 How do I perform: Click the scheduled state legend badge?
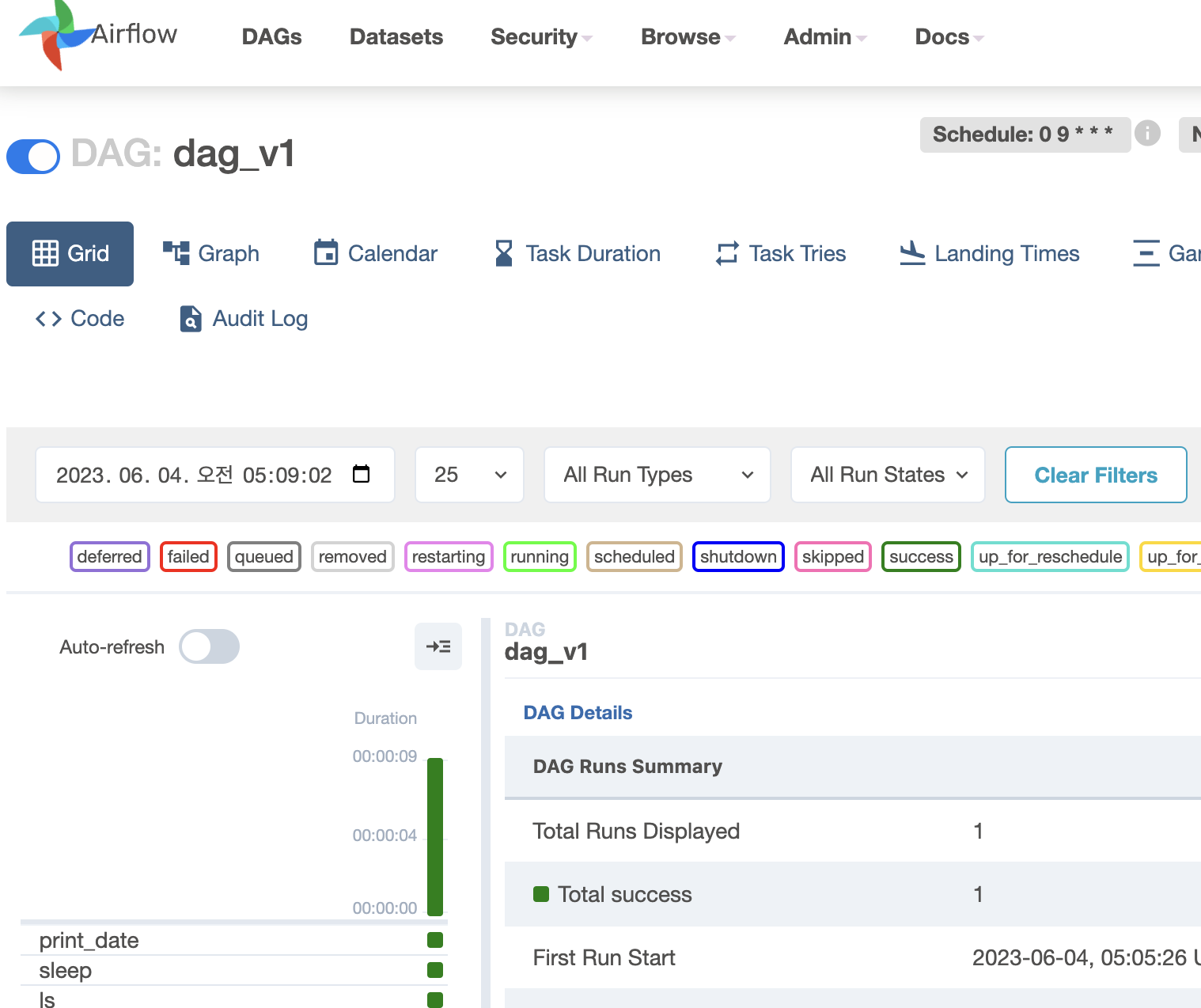[x=635, y=556]
